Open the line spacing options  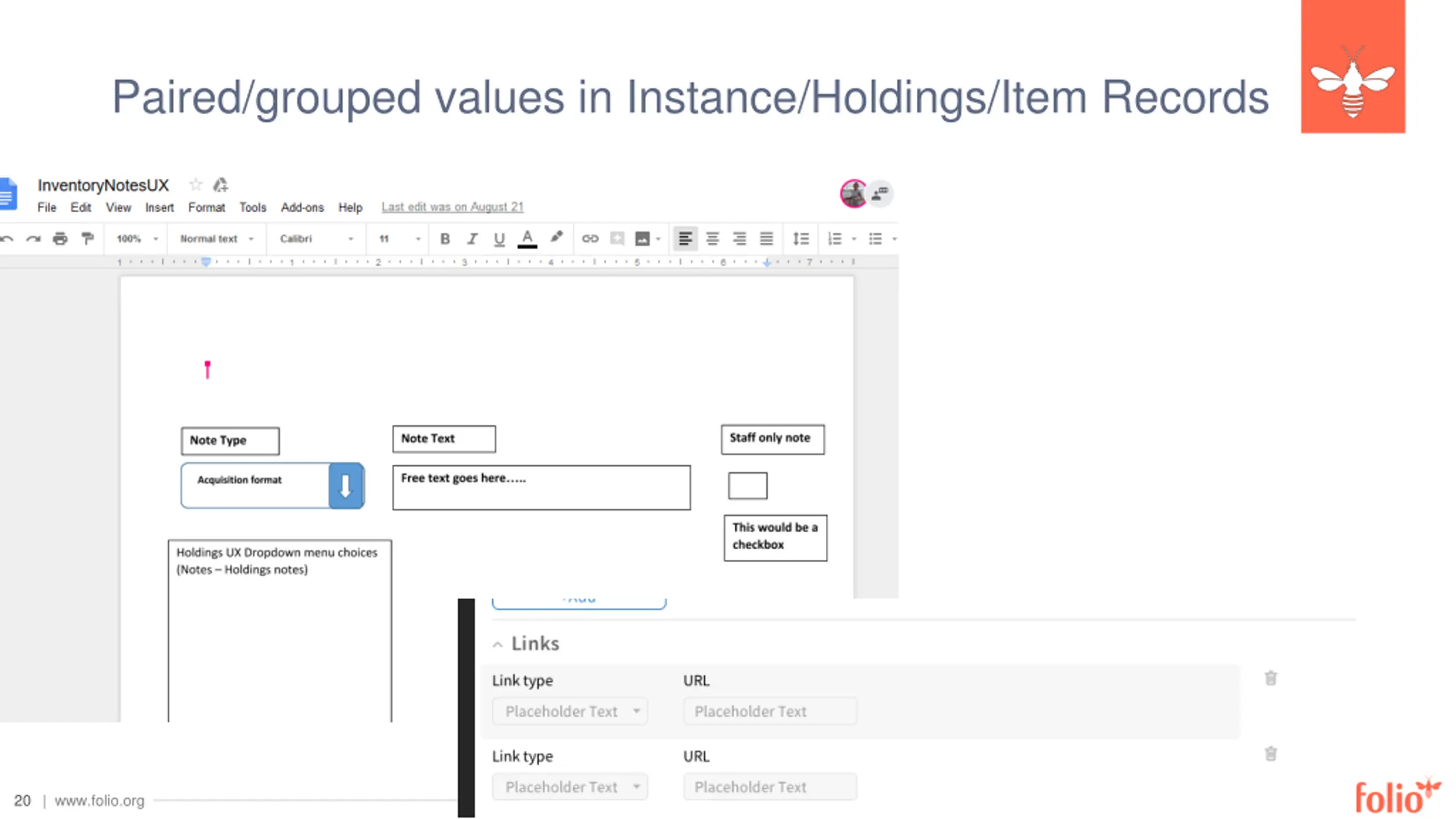tap(801, 239)
